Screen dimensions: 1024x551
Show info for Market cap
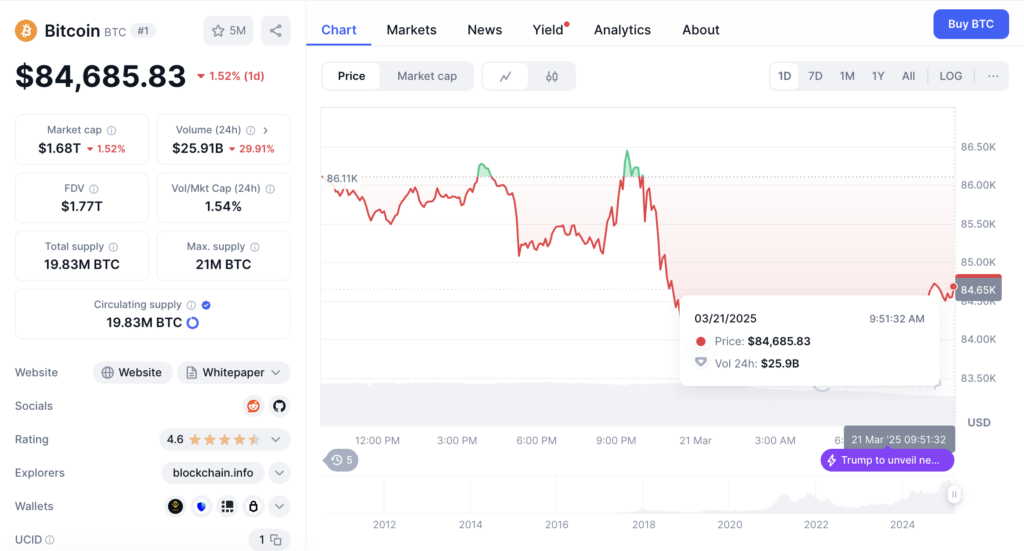(112, 130)
